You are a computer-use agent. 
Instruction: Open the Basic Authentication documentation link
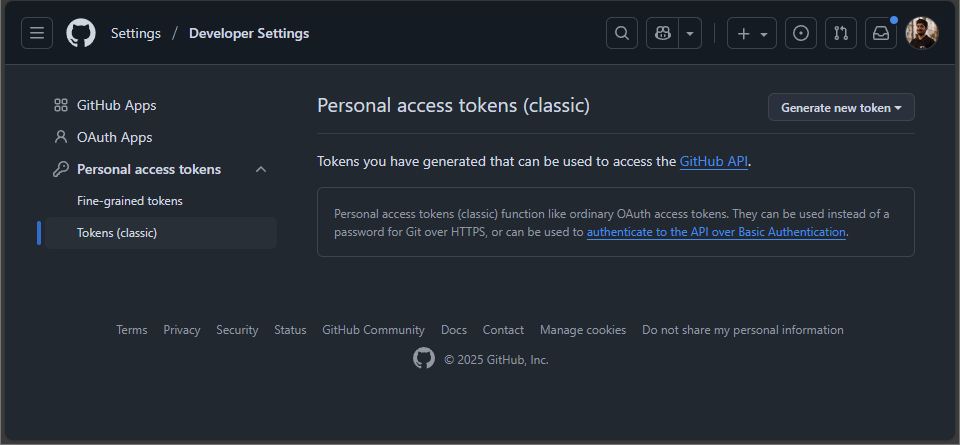pyautogui.click(x=716, y=232)
